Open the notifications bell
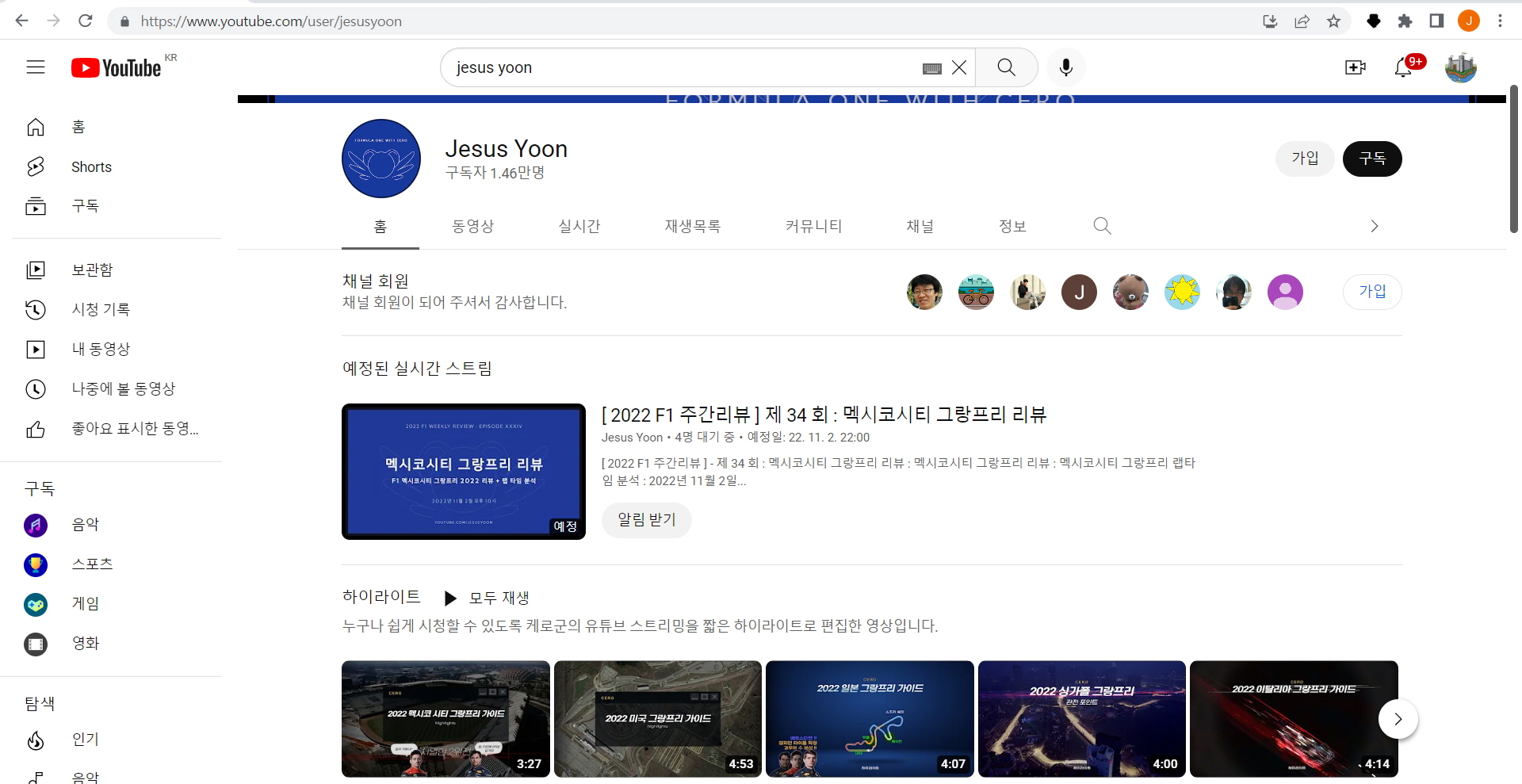Image resolution: width=1522 pixels, height=784 pixels. [x=1404, y=67]
